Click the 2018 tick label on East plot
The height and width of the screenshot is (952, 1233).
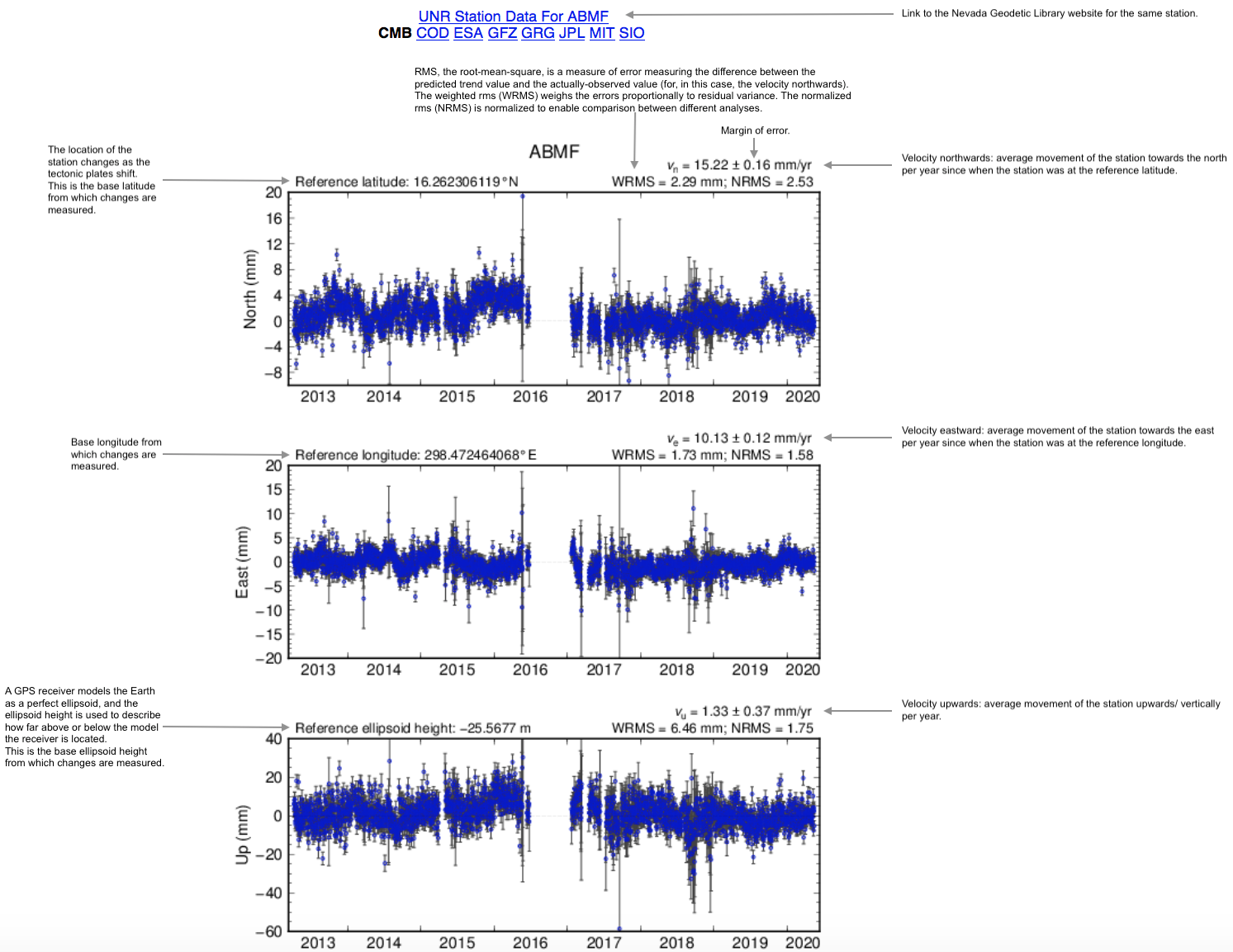coord(676,670)
